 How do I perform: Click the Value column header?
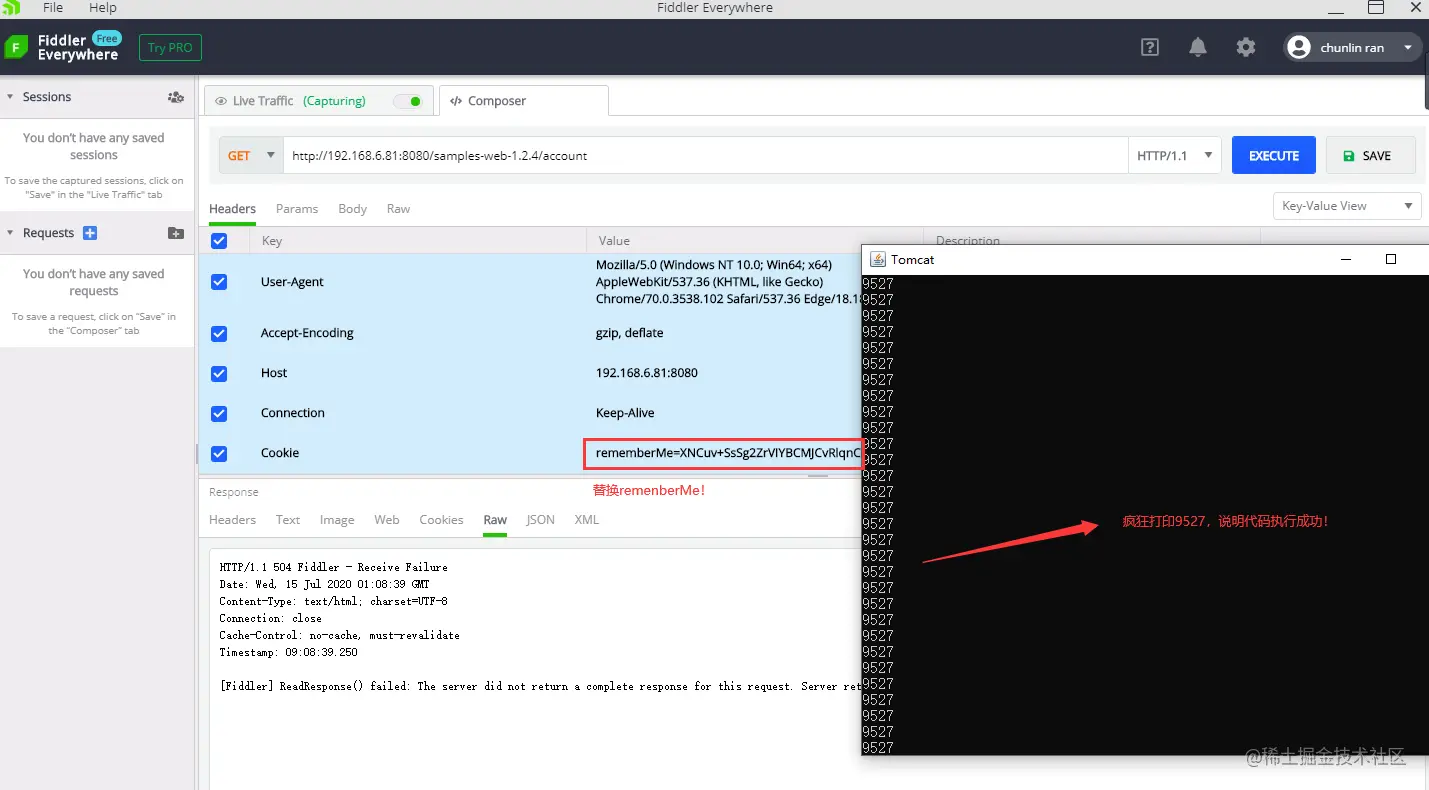click(614, 241)
